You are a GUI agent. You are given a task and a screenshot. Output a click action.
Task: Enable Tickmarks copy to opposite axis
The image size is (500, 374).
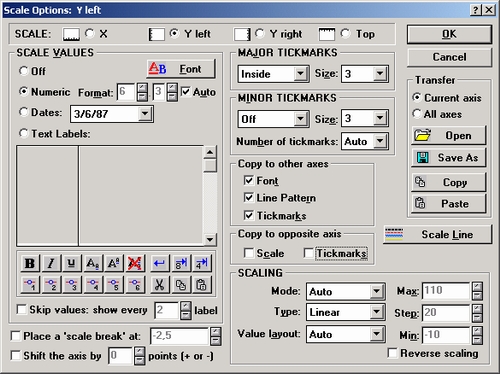309,253
